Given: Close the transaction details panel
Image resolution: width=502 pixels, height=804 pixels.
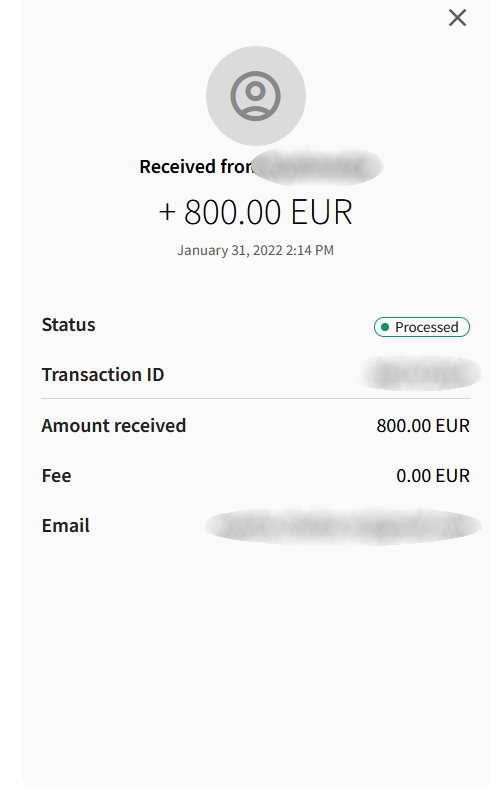Looking at the screenshot, I should tap(457, 18).
